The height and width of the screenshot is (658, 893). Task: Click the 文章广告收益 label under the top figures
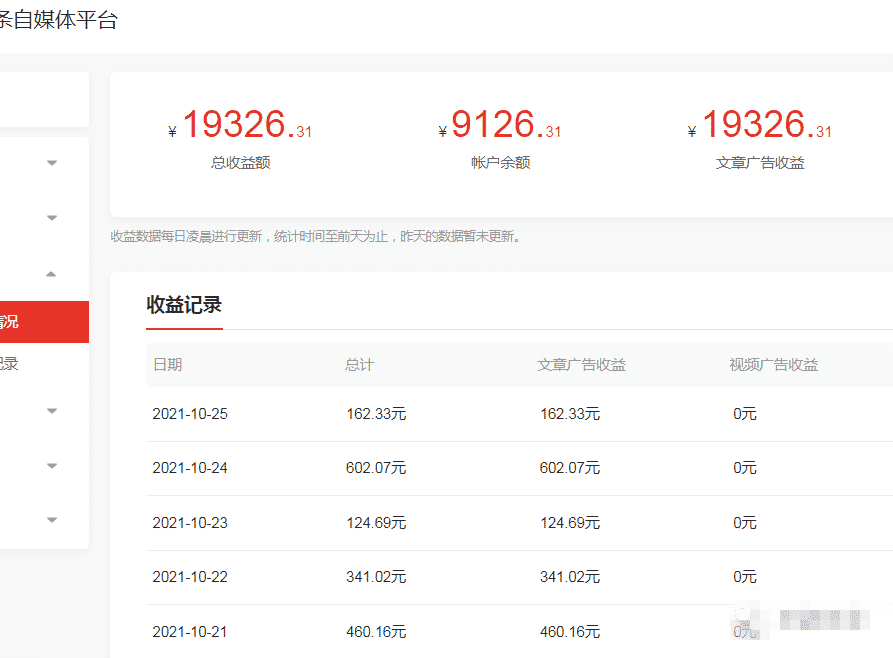(760, 163)
